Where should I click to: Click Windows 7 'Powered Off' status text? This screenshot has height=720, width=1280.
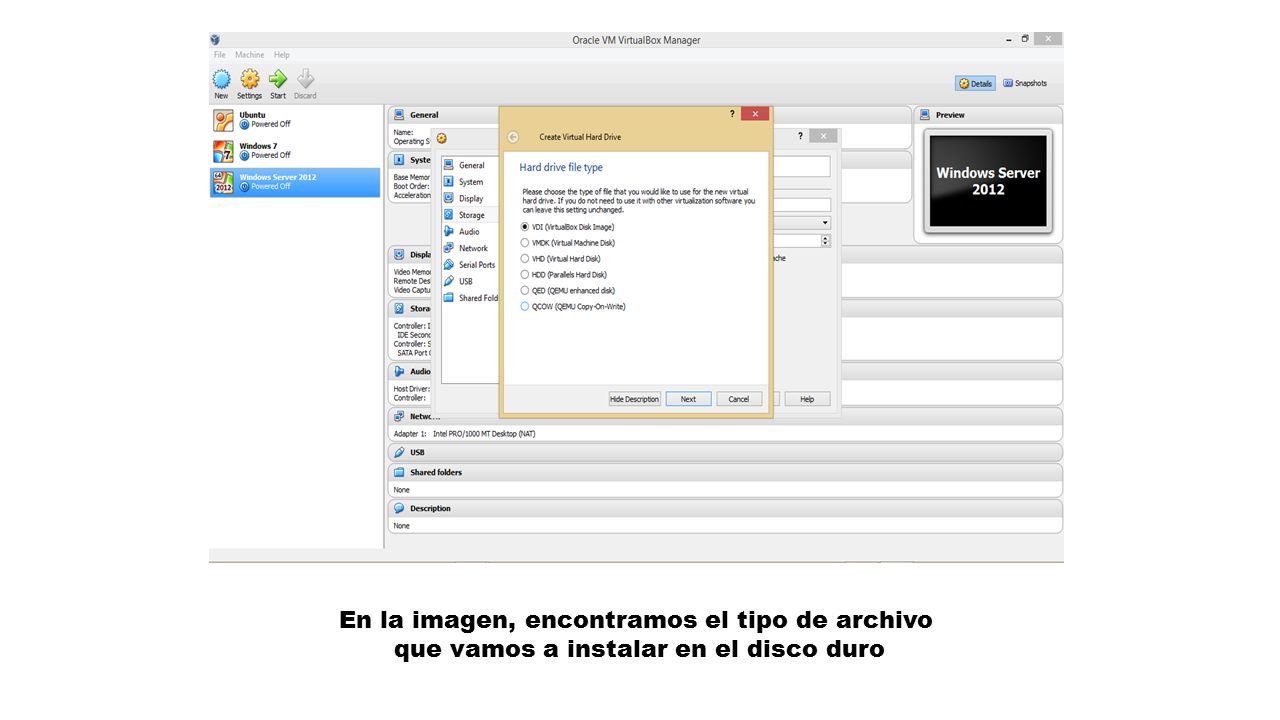[271, 155]
